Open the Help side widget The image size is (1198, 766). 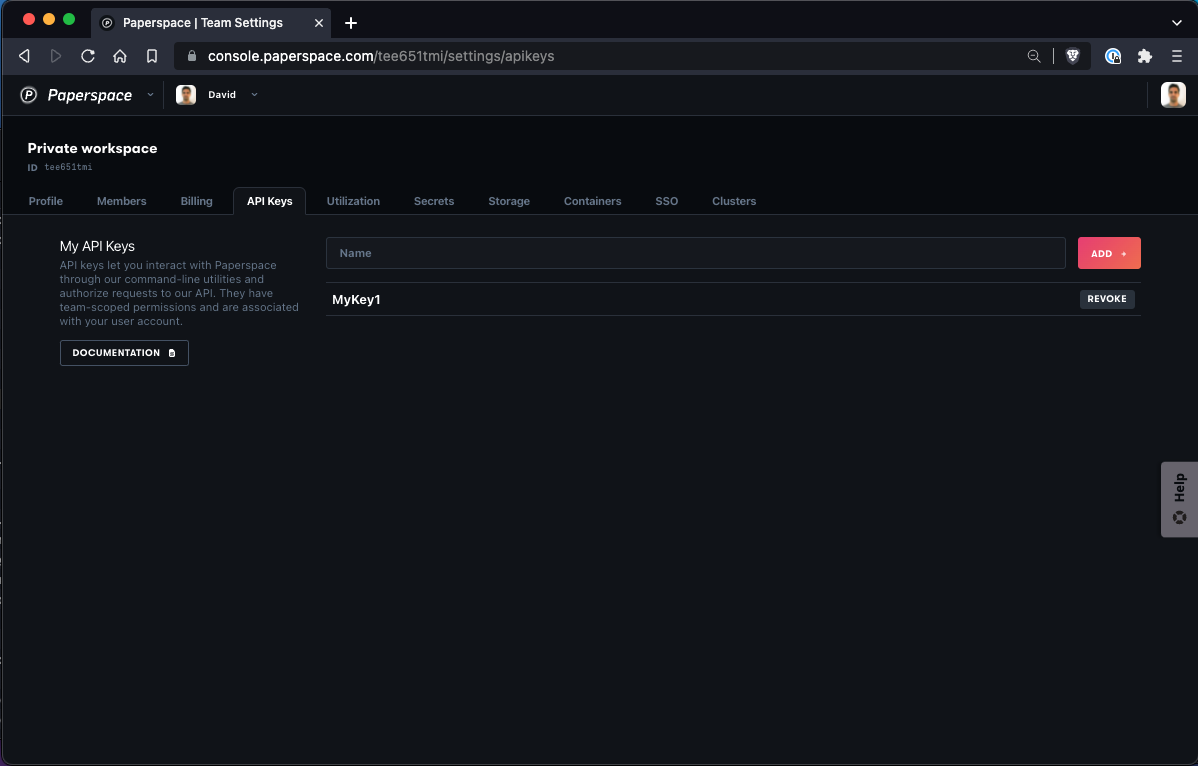point(1179,499)
